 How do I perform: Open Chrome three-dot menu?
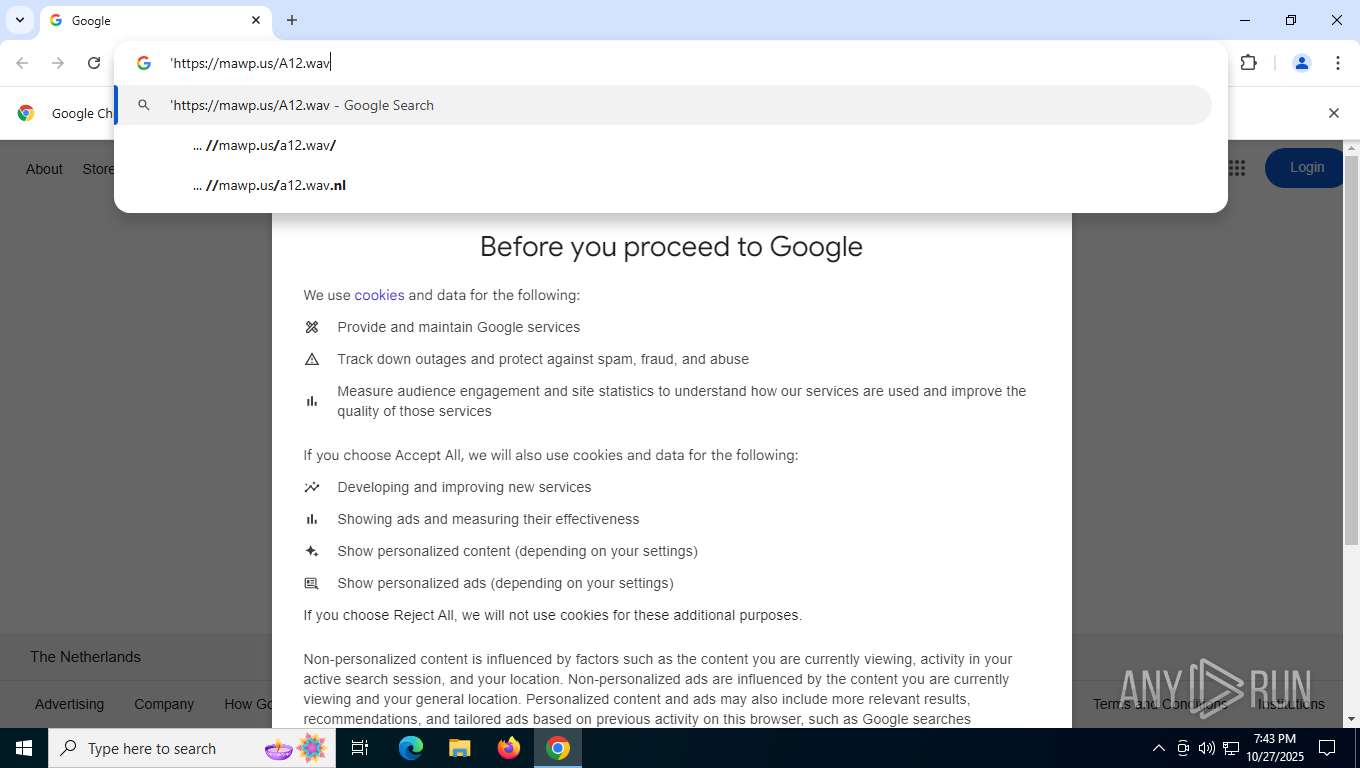[x=1338, y=63]
